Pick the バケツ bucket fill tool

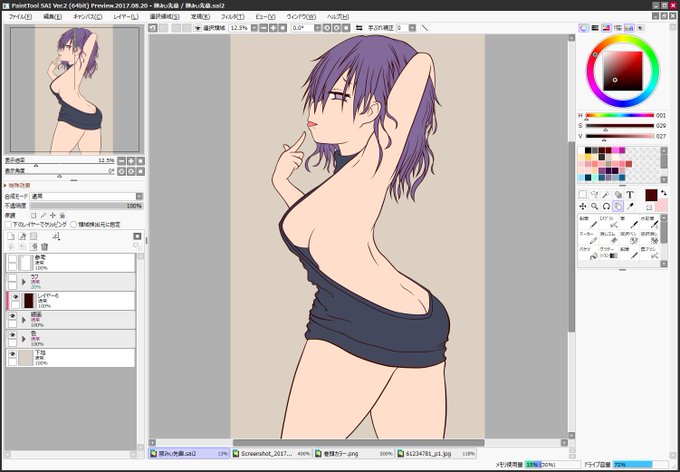click(588, 253)
